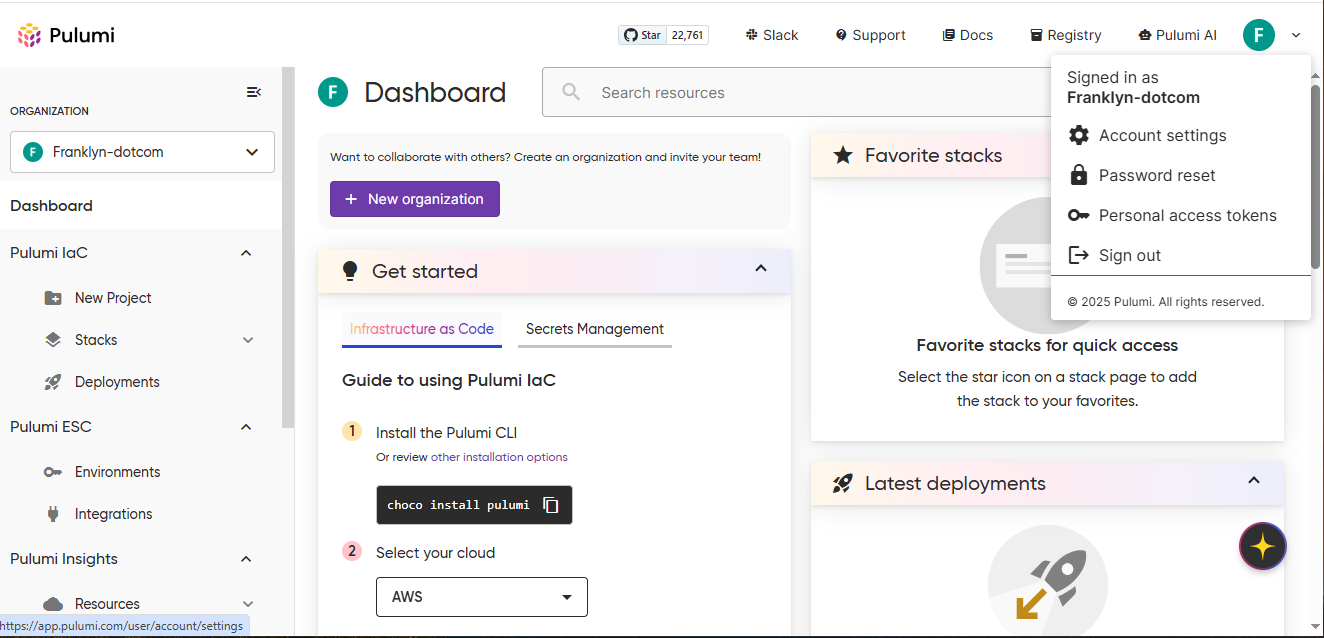
Task: Click the Resources cloud icon
Action: (x=53, y=604)
